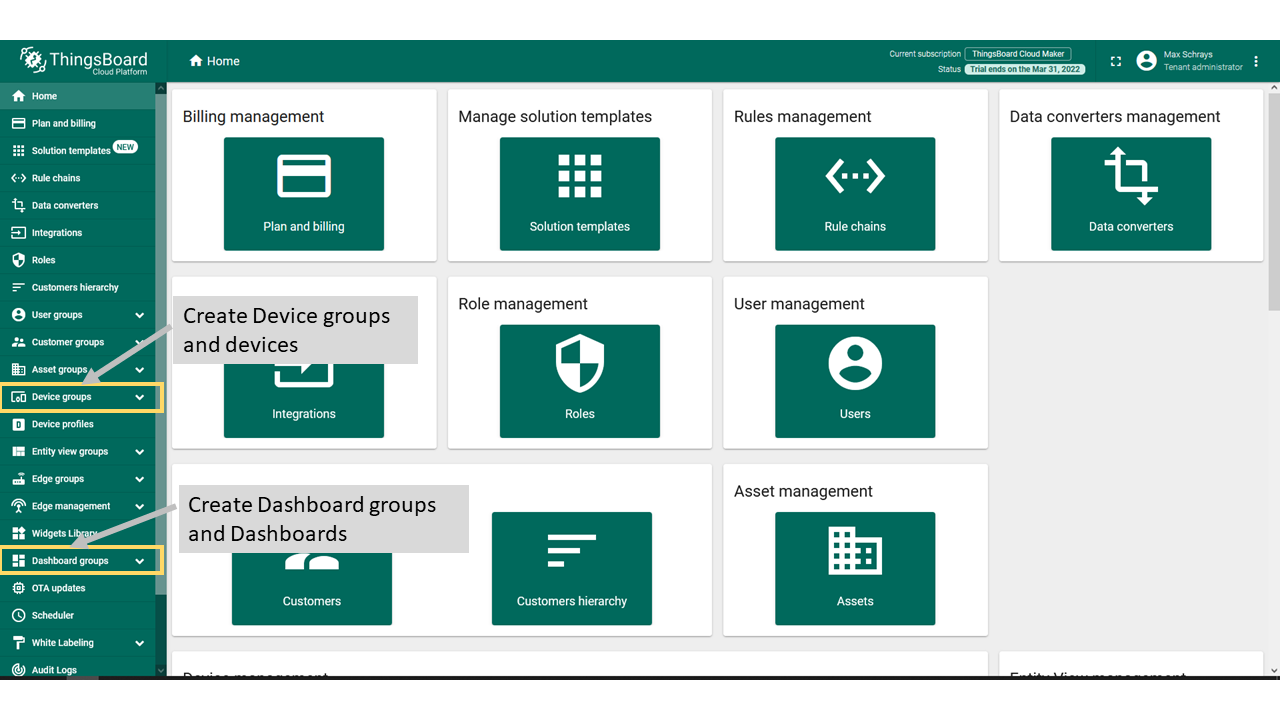Expand the Dashboard groups chevron
The height and width of the screenshot is (720, 1280).
click(x=140, y=561)
